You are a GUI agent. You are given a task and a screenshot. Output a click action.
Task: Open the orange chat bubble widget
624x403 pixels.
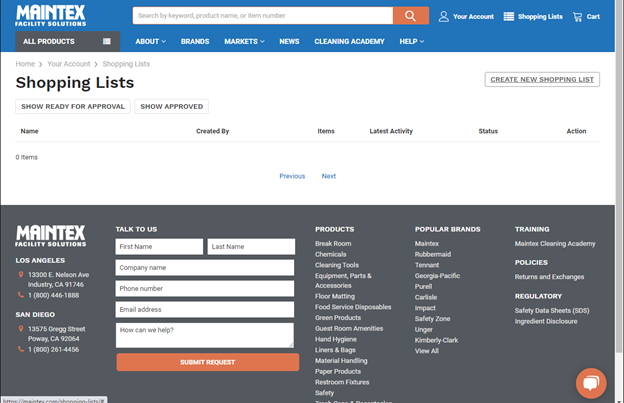(591, 383)
